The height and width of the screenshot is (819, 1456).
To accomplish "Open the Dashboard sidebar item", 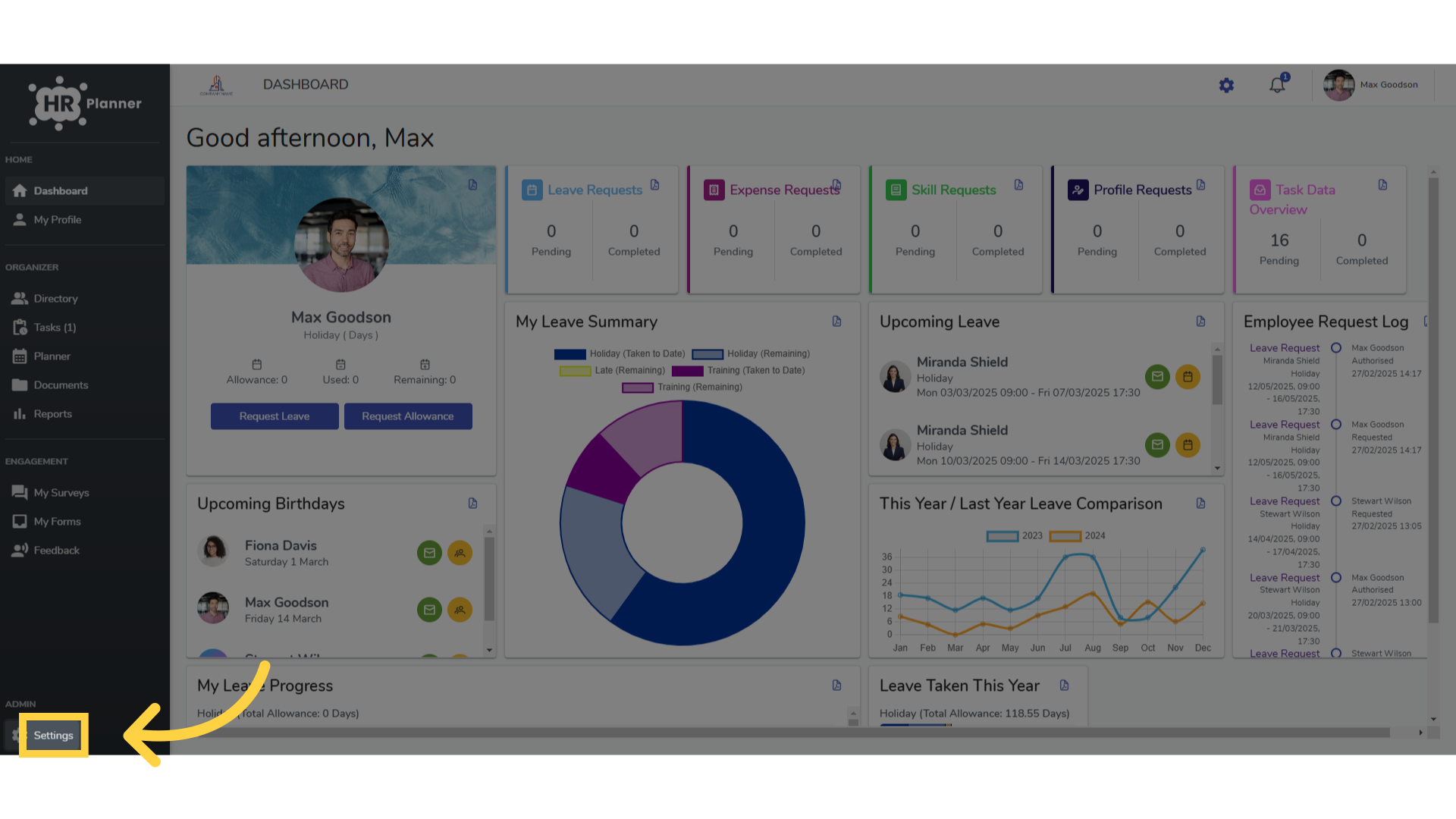I will click(x=84, y=191).
